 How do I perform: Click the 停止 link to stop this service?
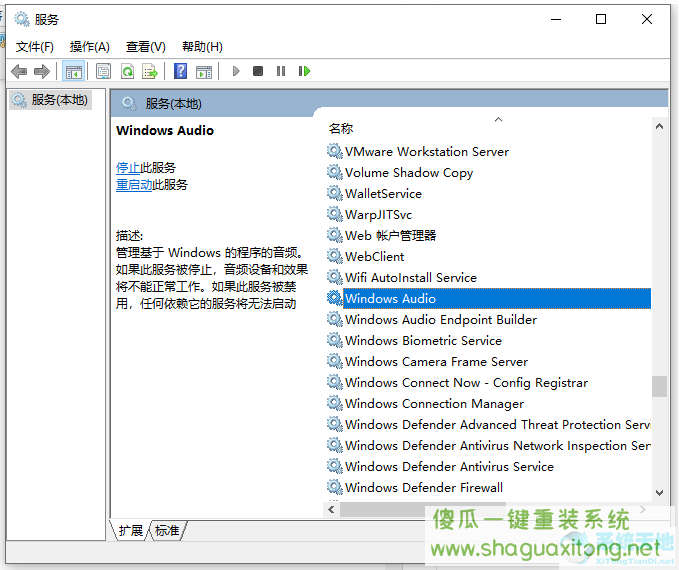pos(128,168)
